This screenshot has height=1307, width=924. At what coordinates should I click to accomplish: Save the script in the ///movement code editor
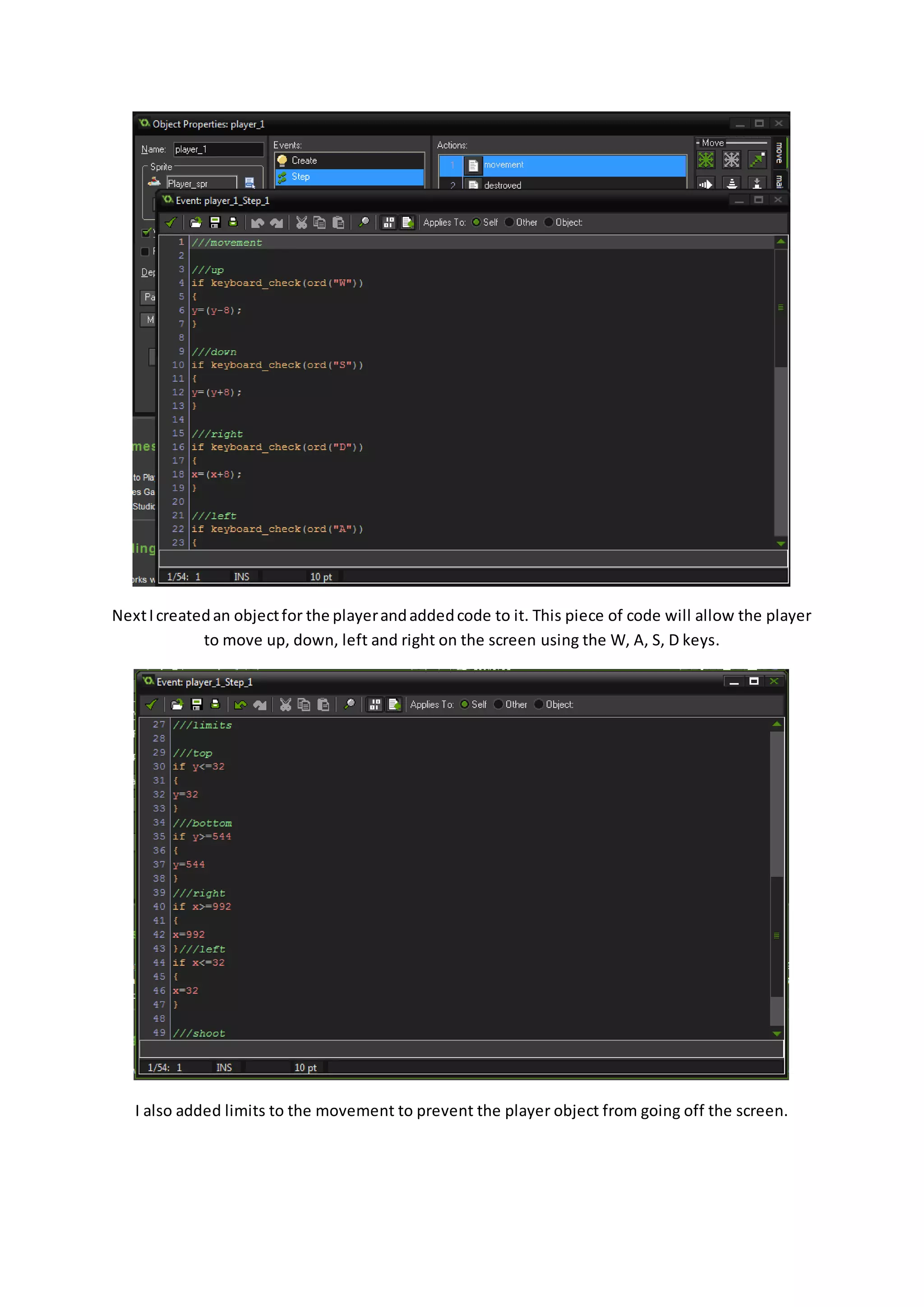point(214,222)
